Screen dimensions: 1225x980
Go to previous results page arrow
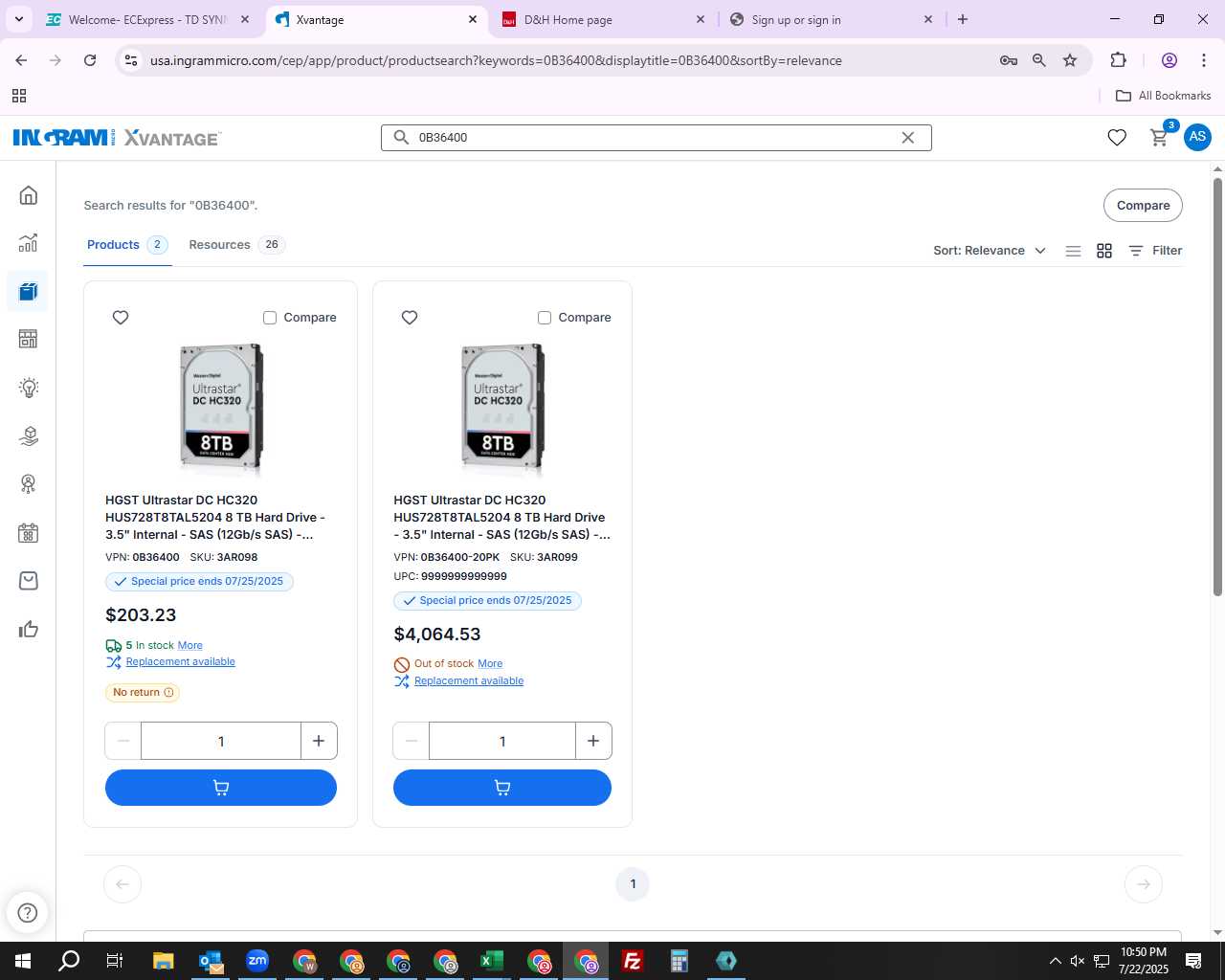point(122,884)
